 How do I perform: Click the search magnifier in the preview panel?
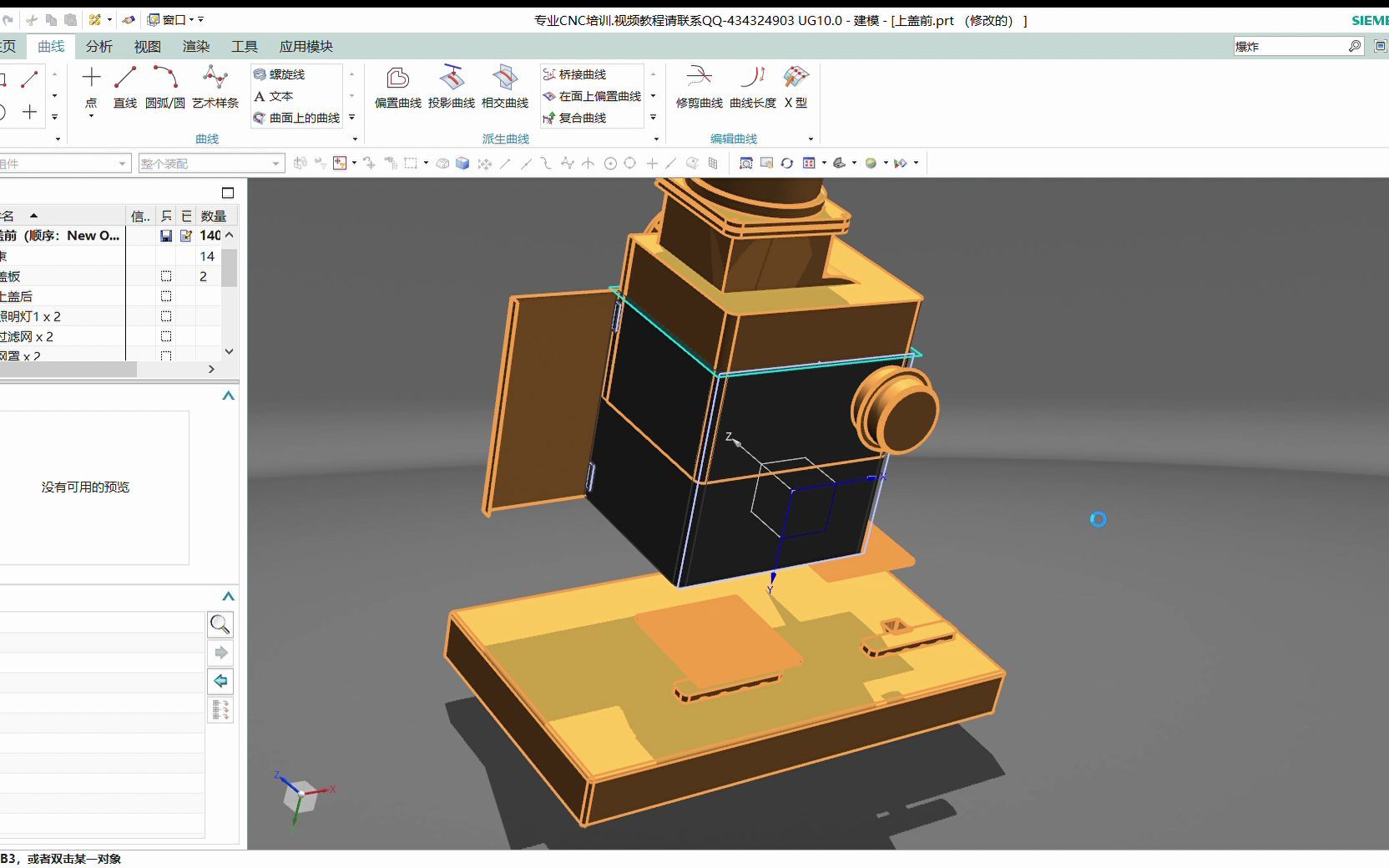pos(220,624)
